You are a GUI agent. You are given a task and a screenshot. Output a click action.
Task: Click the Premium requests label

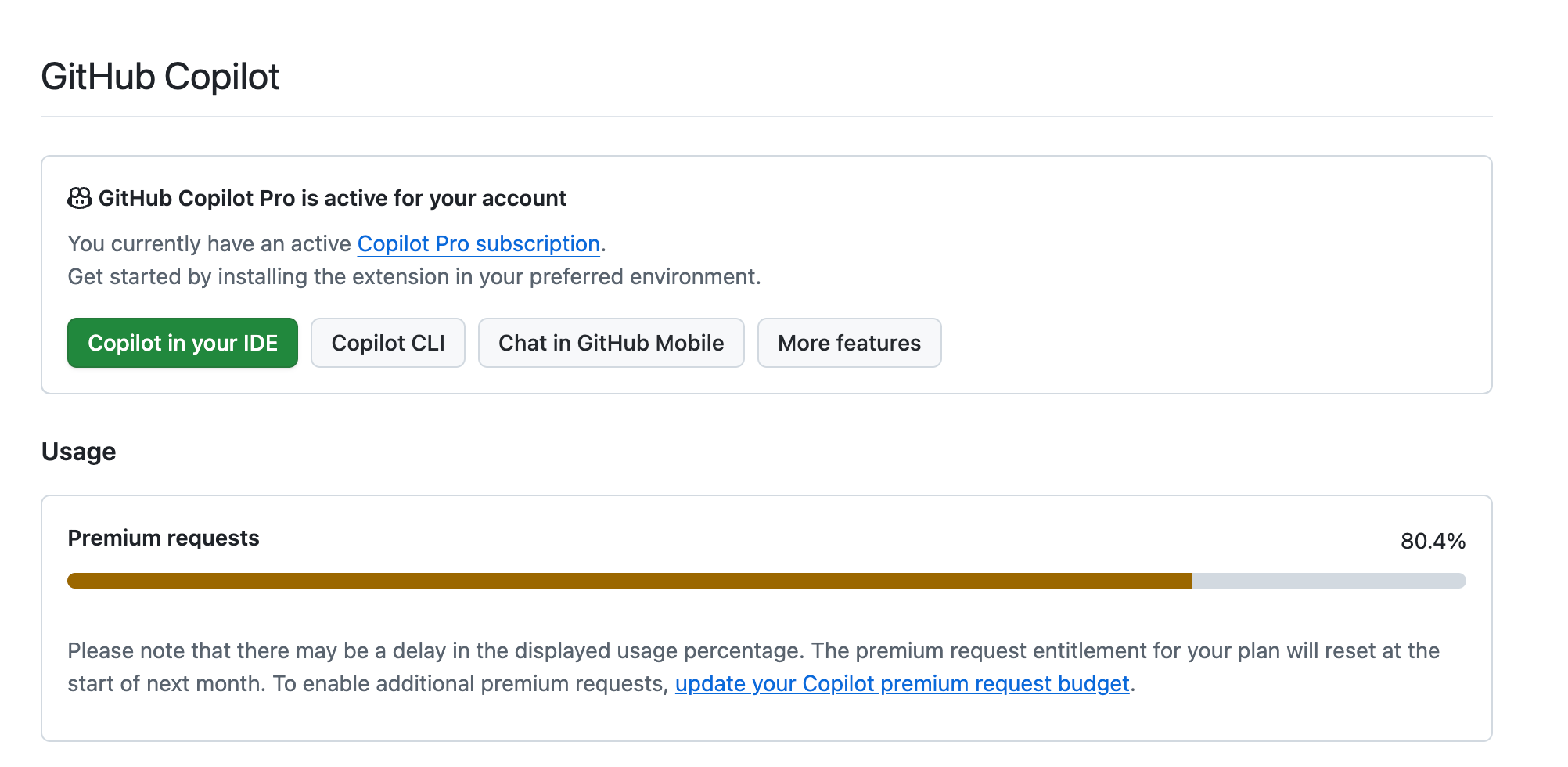(164, 538)
